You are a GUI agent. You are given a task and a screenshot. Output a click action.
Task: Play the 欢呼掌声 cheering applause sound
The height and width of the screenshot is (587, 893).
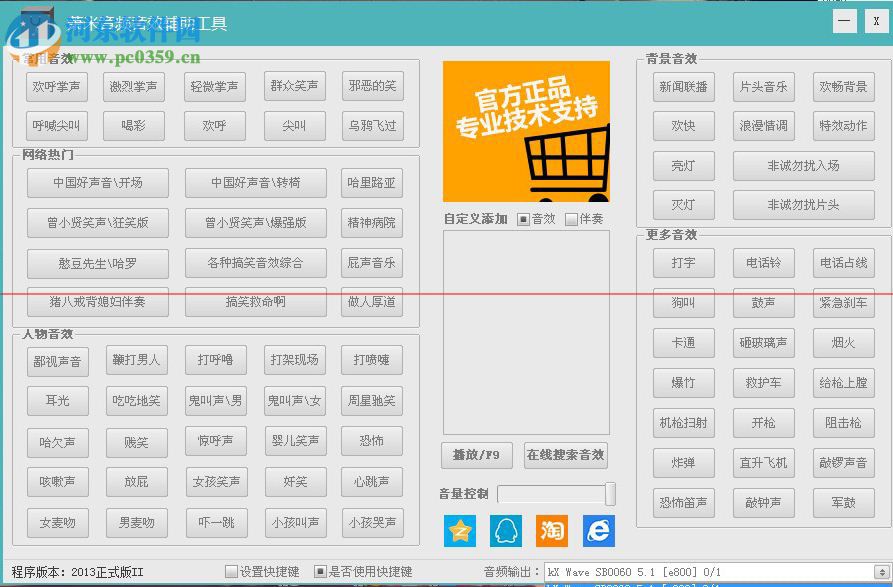pos(55,86)
